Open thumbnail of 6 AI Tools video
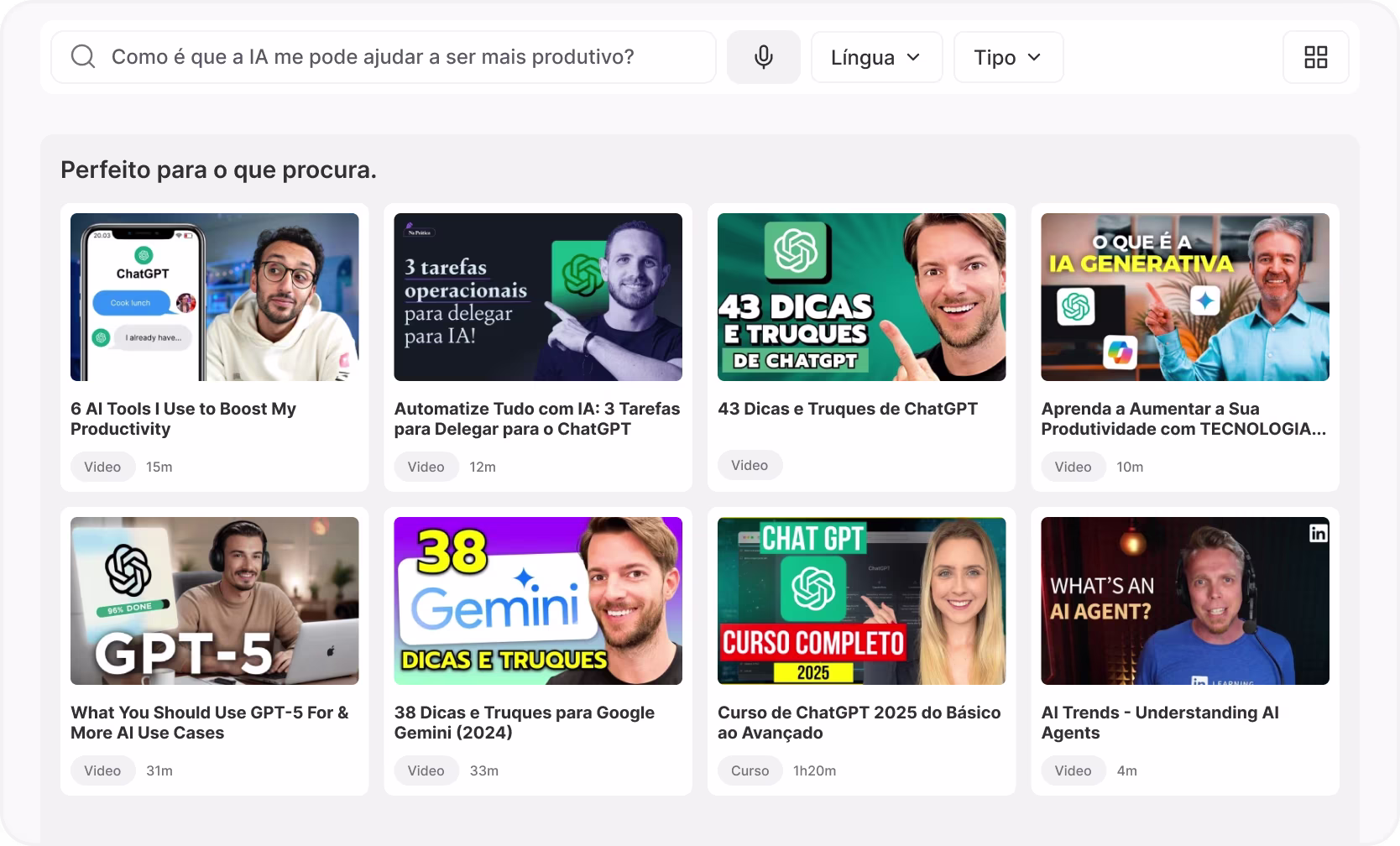Screen dimensions: 1400x846 pos(215,297)
